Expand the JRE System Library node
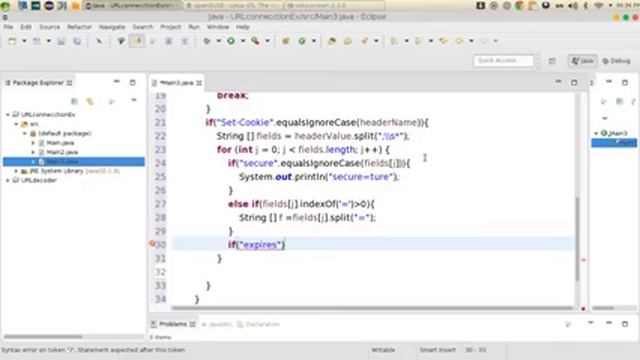The width and height of the screenshot is (640, 360). tap(16, 171)
